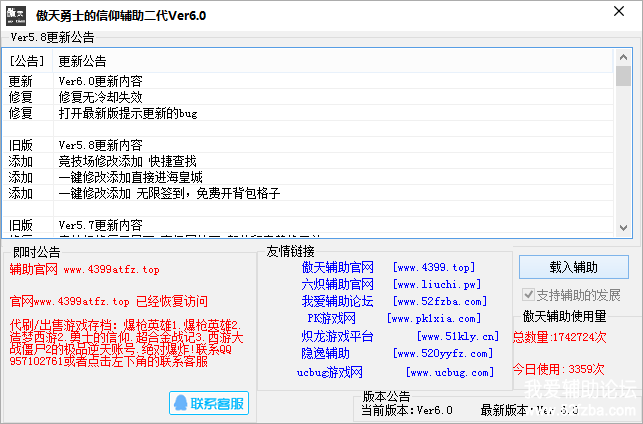Image resolution: width=643 pixels, height=424 pixels.
Task: Click the 已经恢复访问 notice line
Action: pos(109,301)
